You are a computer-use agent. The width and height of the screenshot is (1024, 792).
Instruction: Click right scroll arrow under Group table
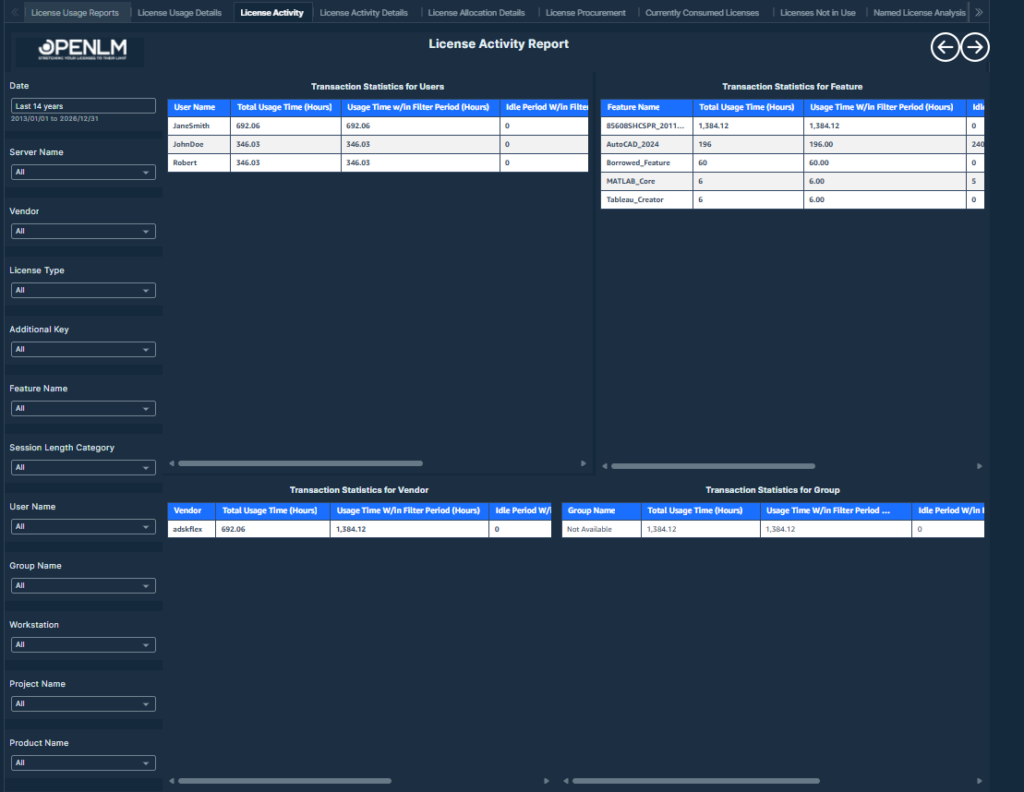pos(981,781)
